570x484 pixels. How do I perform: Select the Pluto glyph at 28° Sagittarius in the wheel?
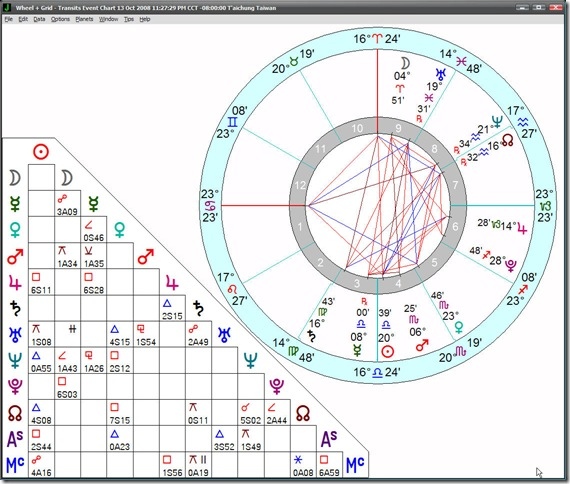click(511, 265)
